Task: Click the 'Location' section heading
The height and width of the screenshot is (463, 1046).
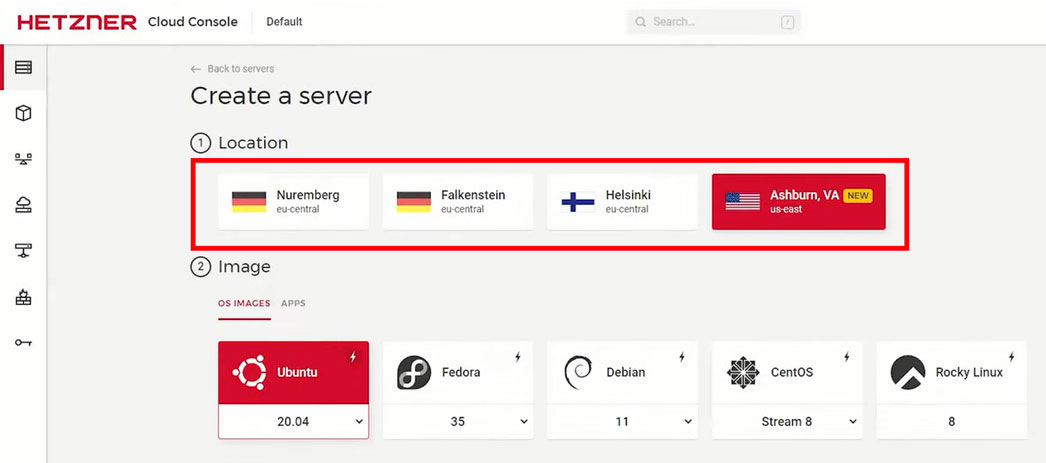Action: (253, 143)
